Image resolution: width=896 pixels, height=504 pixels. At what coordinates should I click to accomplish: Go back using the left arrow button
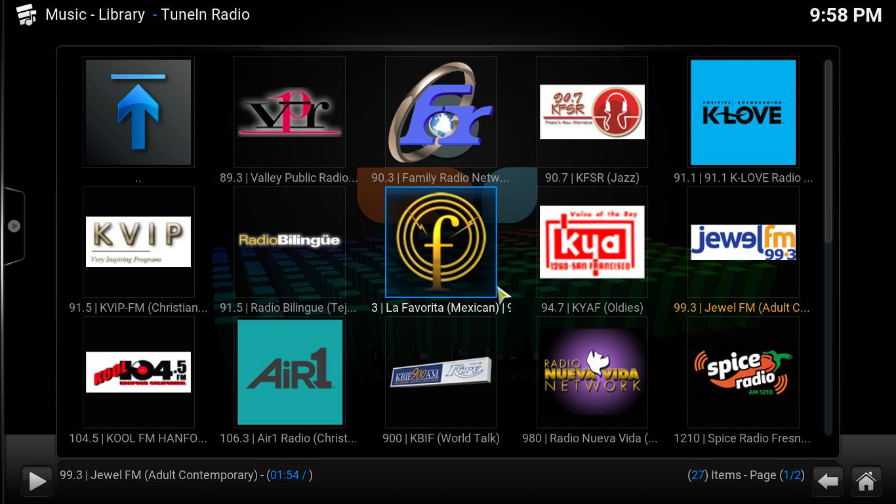coord(827,481)
